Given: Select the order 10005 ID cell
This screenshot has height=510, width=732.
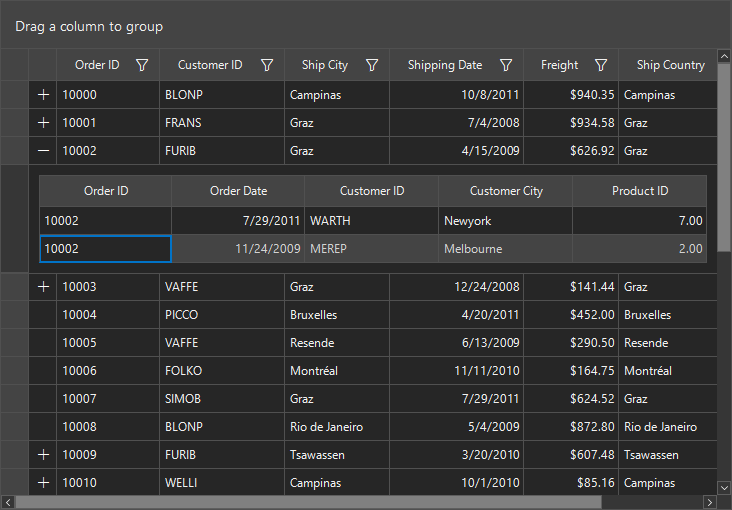Looking at the screenshot, I should [108, 343].
